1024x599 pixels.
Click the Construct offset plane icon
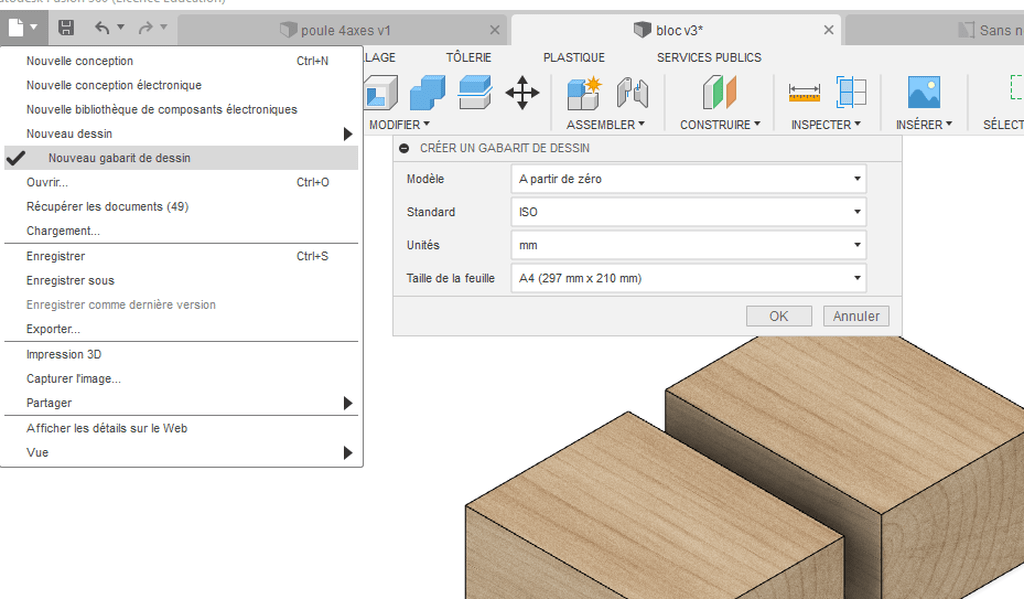pos(719,92)
